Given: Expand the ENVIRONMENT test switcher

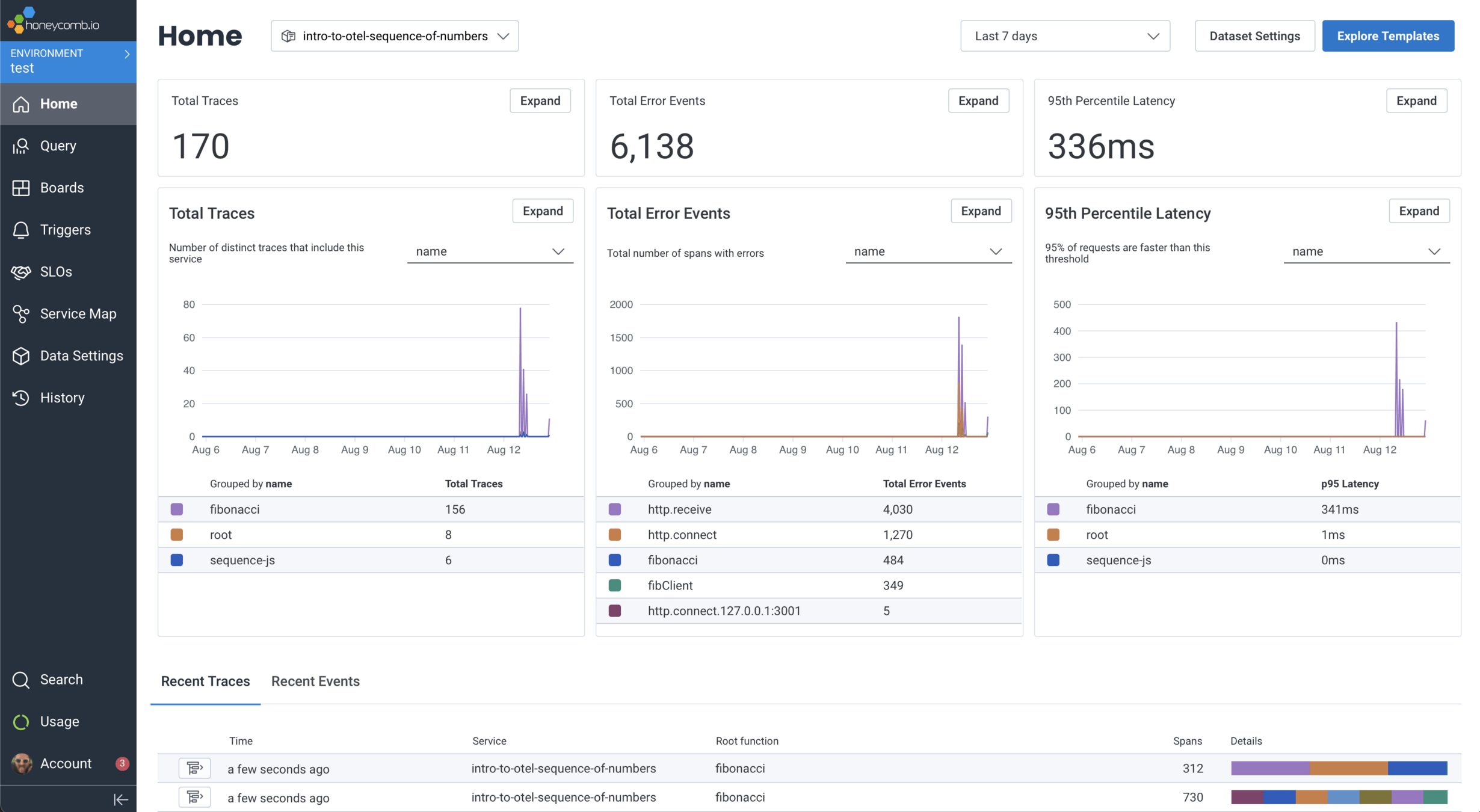Looking at the screenshot, I should [x=69, y=61].
